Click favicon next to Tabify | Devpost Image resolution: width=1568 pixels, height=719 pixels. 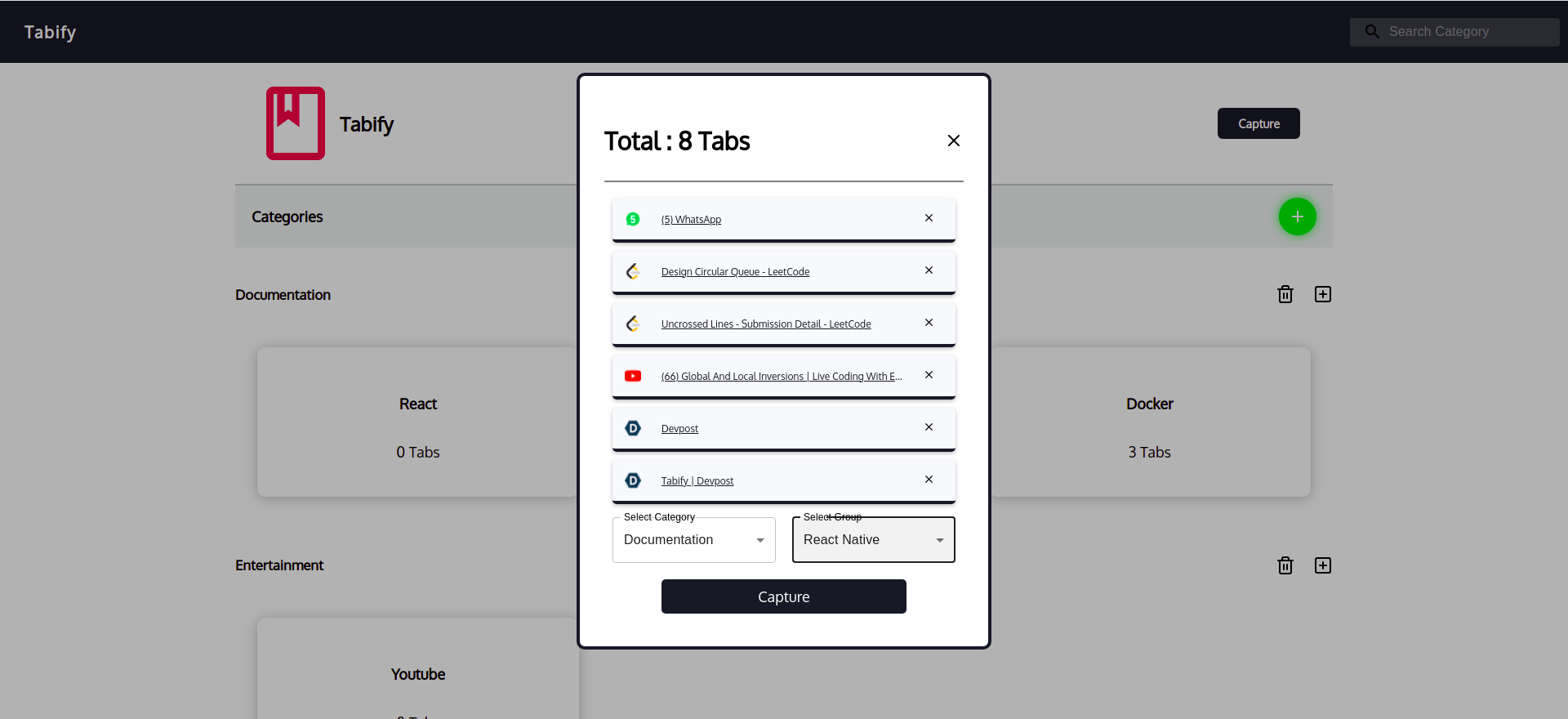click(633, 480)
